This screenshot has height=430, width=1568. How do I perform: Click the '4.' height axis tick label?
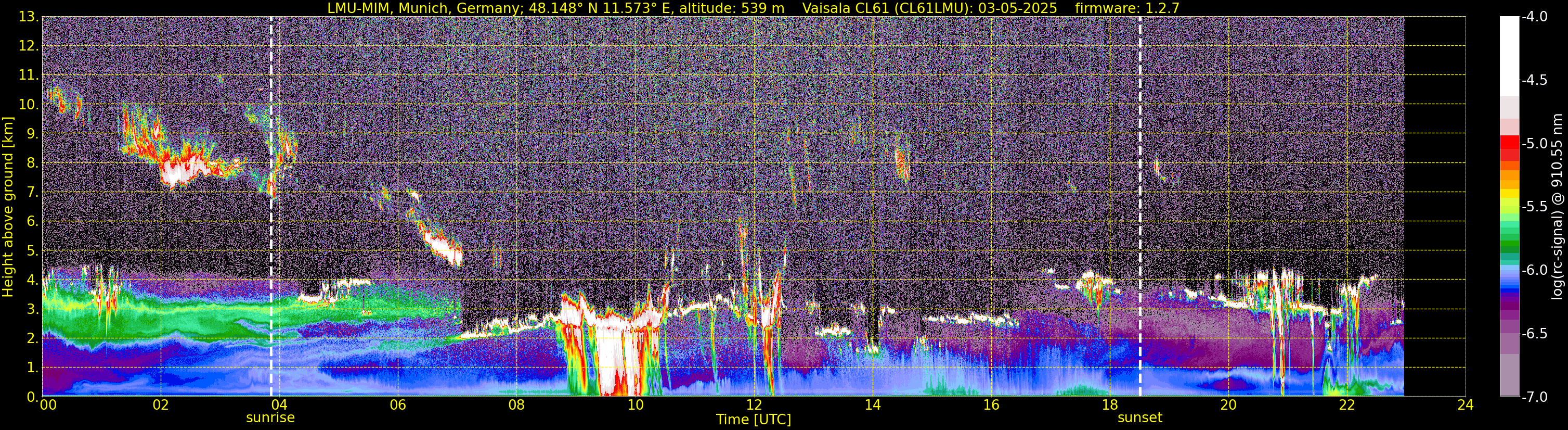point(33,280)
